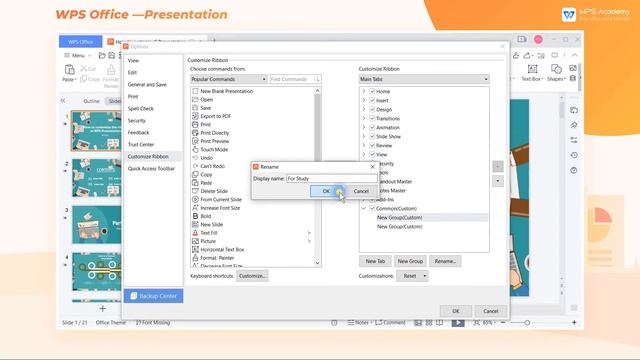The height and width of the screenshot is (360, 640).
Task: Click Customize... keyboard shortcuts button
Action: pyautogui.click(x=252, y=276)
